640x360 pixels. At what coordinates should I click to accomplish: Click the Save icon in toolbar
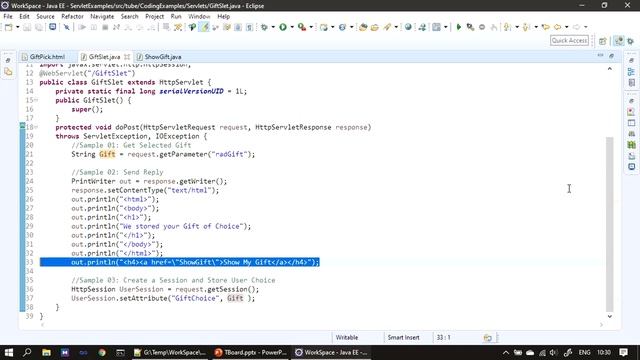click(x=27, y=27)
